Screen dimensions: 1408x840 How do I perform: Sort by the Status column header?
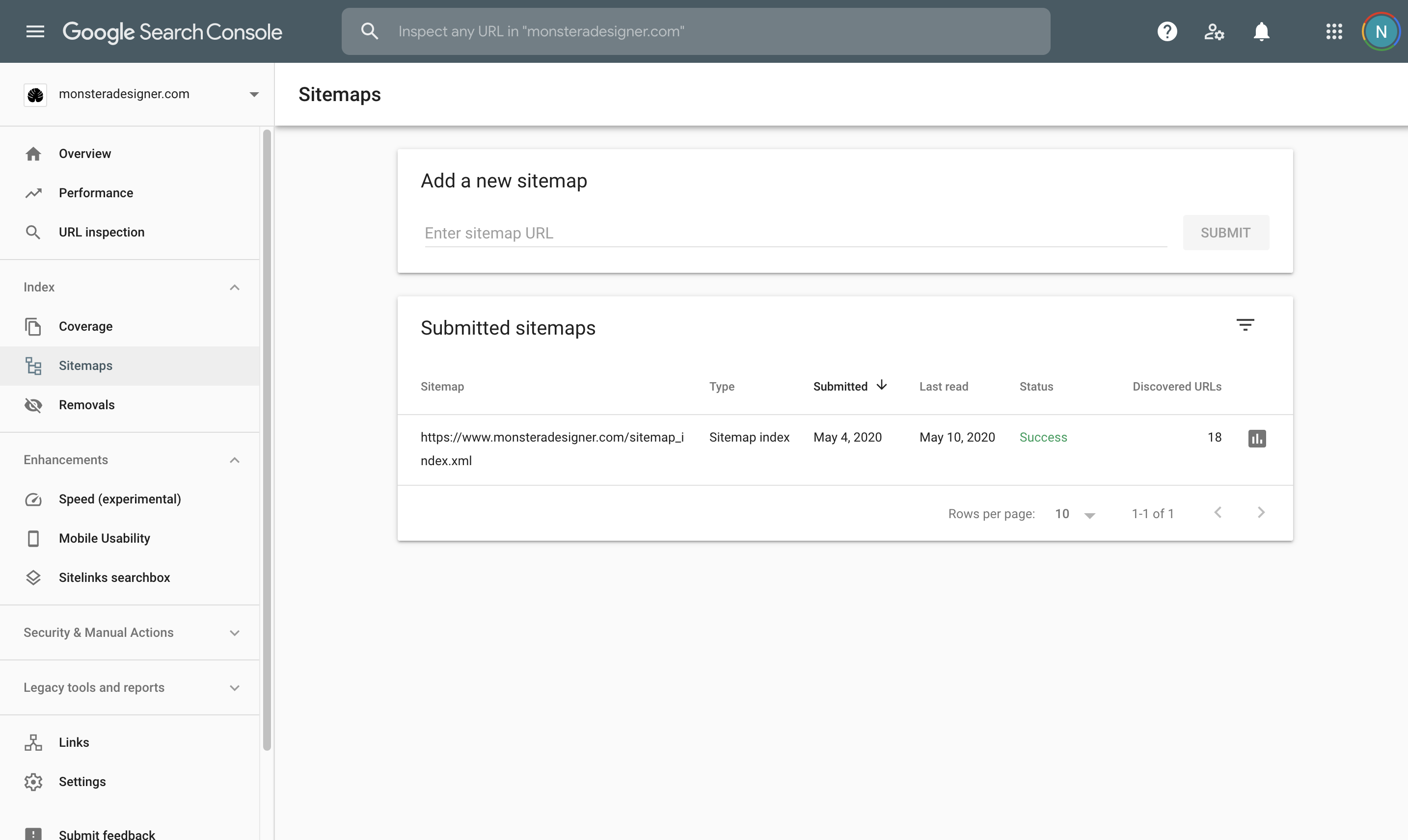[1036, 387]
